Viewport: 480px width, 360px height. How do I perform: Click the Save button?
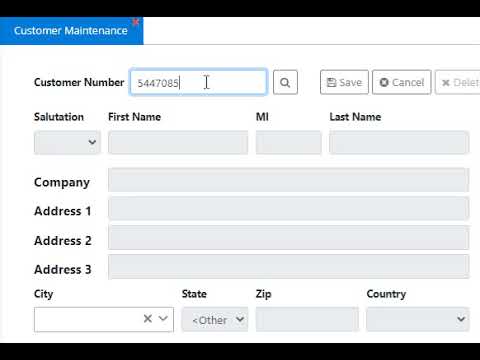[x=344, y=82]
